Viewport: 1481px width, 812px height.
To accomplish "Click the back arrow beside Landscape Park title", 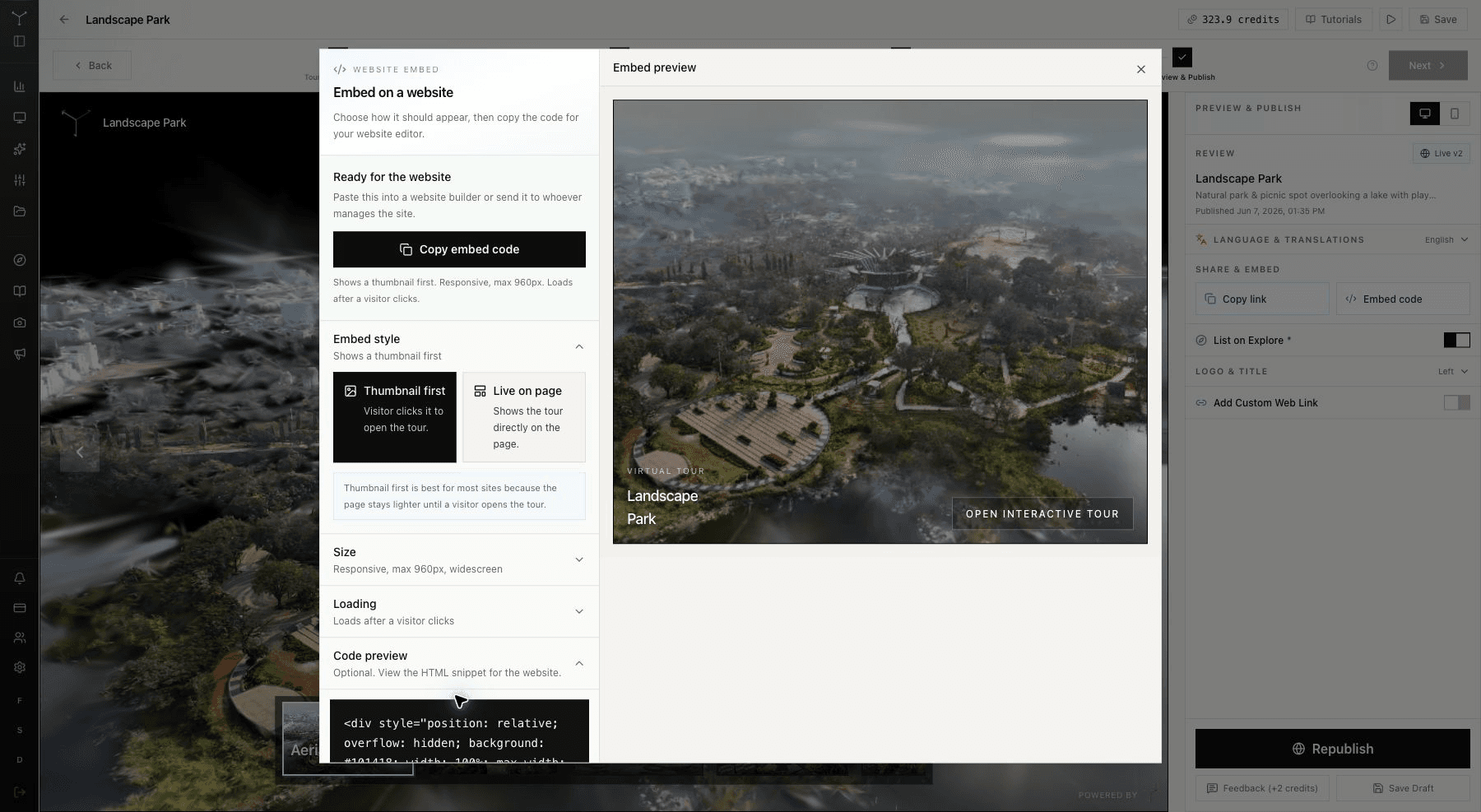I will [64, 20].
